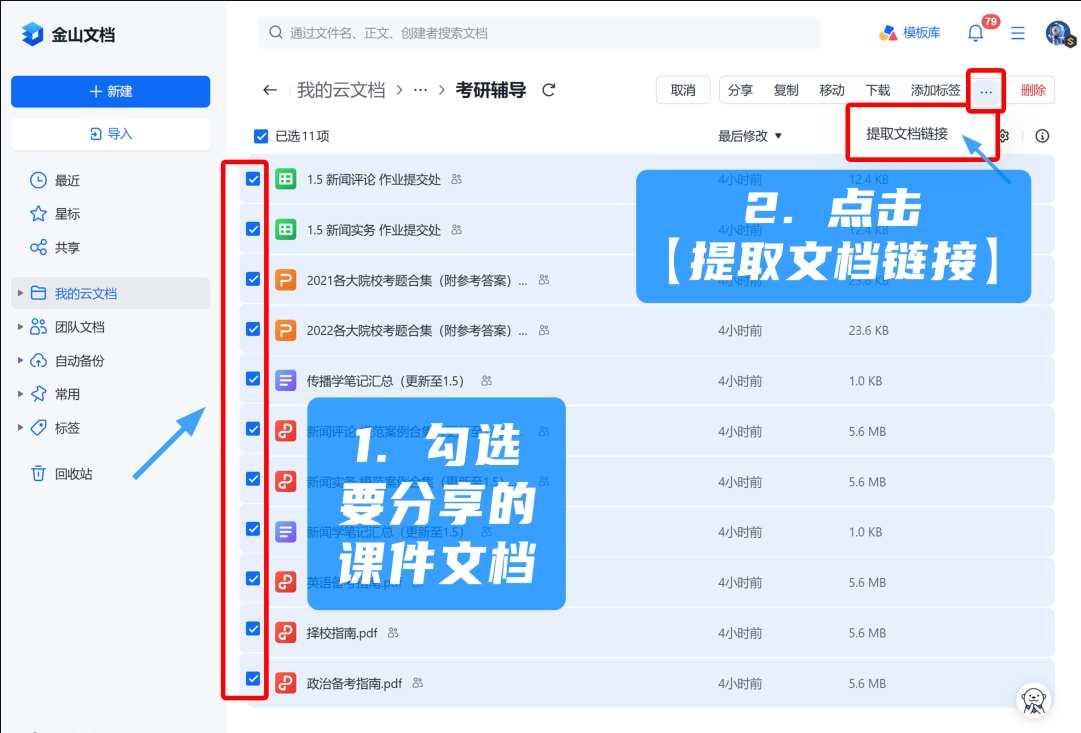Expand the 团队文档 tree node
The width and height of the screenshot is (1081, 733).
point(20,327)
